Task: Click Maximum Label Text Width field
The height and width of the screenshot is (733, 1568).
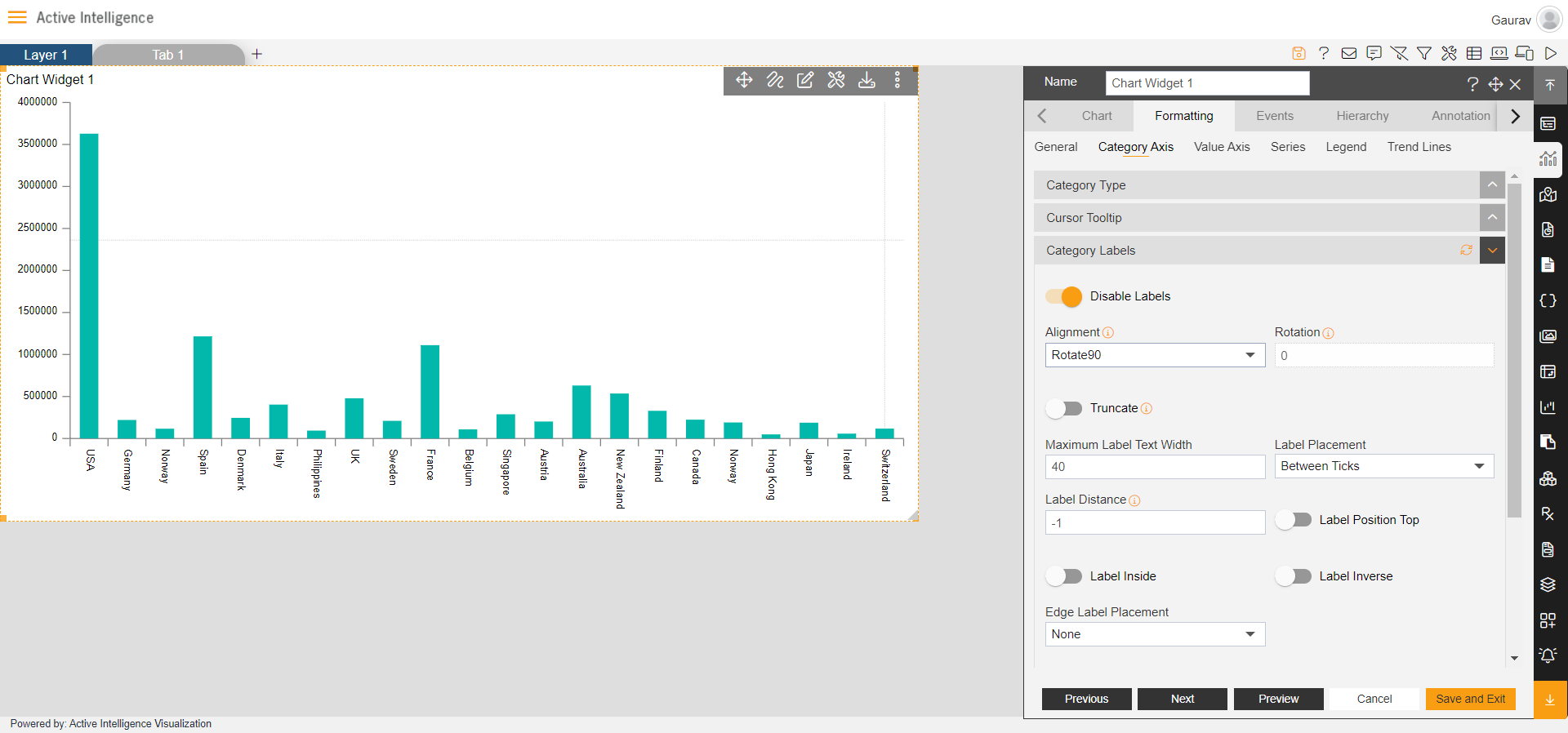Action: pyautogui.click(x=1155, y=466)
